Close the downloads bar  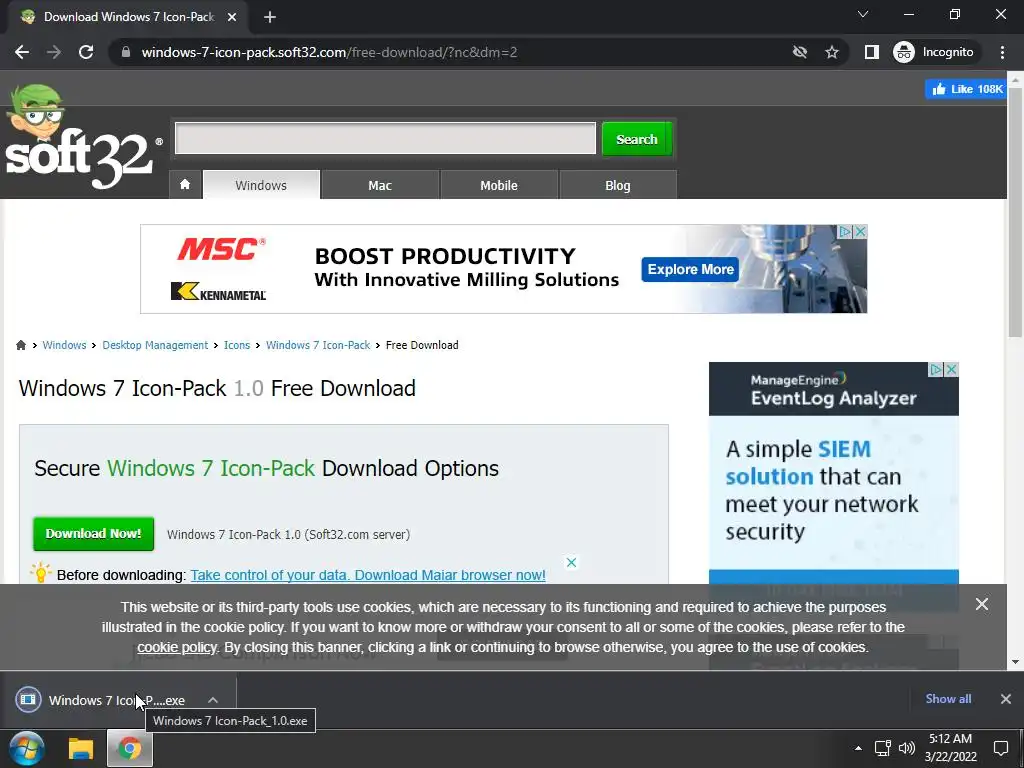pyautogui.click(x=1006, y=699)
